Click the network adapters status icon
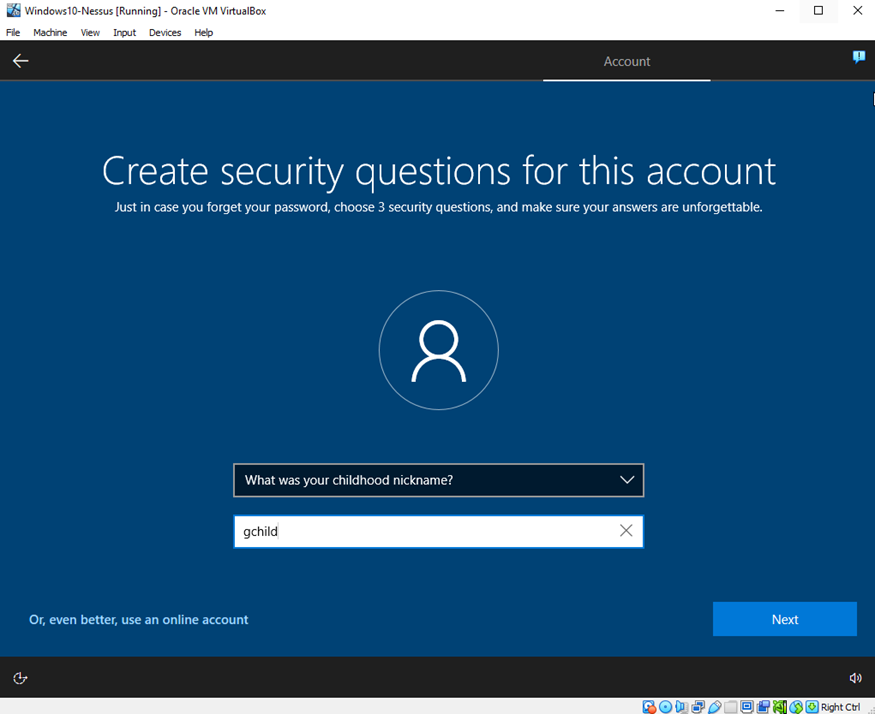875x714 pixels. tap(699, 707)
